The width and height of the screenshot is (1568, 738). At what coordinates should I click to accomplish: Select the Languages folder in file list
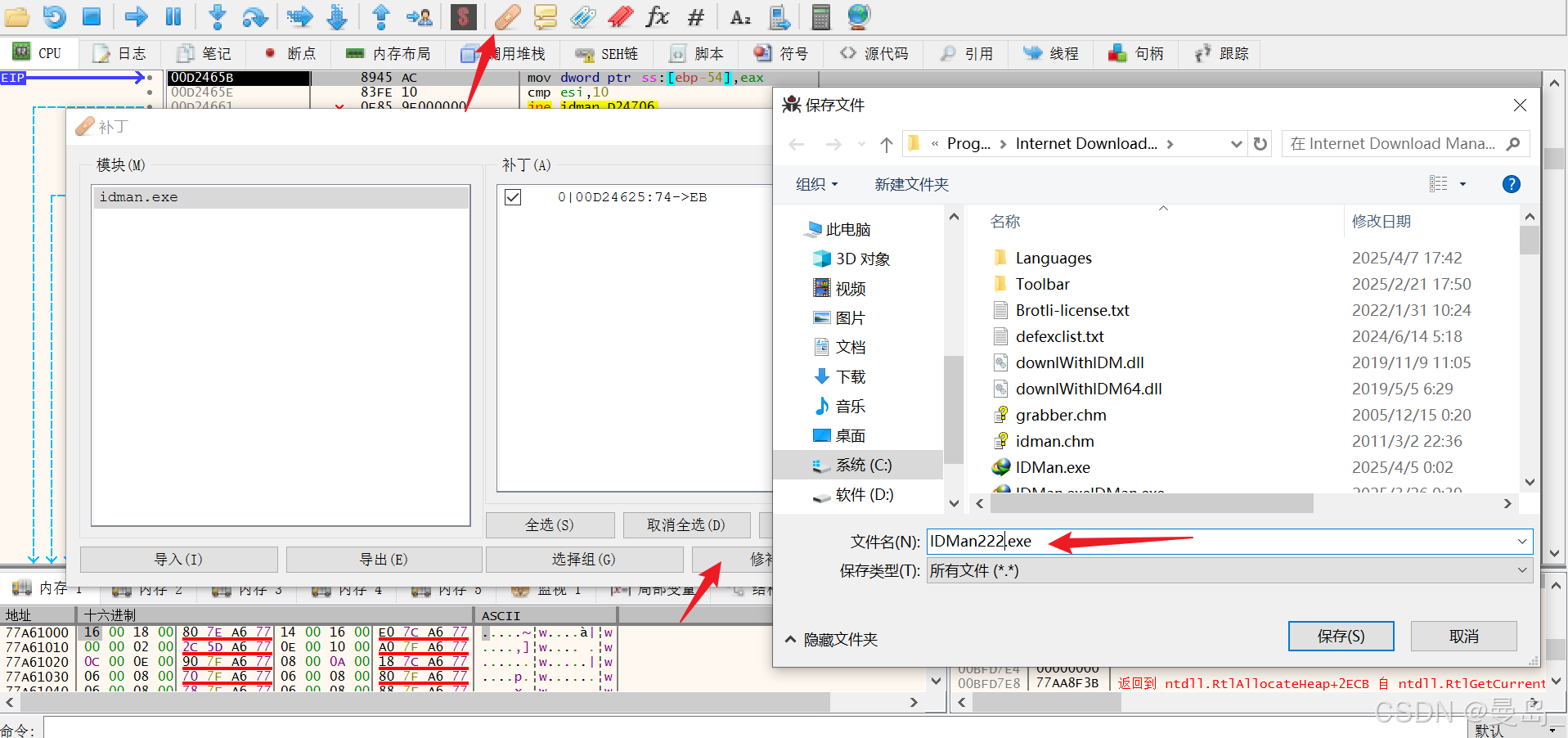click(x=1053, y=258)
